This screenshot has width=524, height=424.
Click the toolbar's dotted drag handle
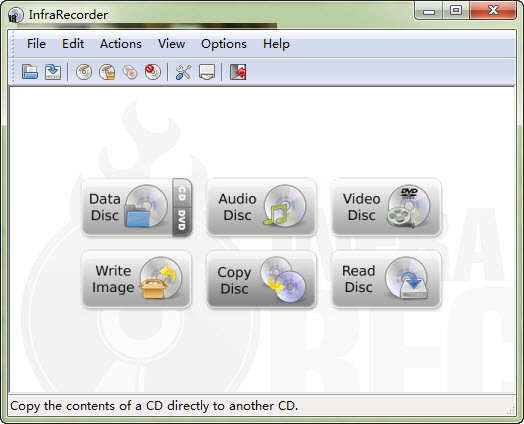pos(13,72)
